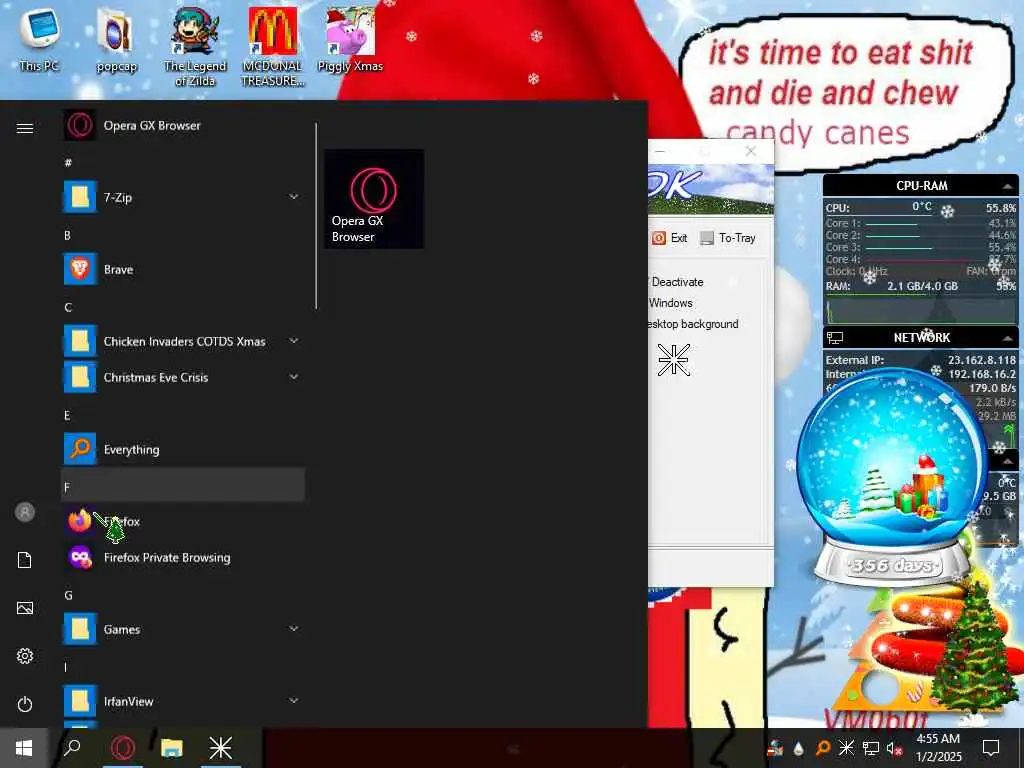Click the snowflake image in snow app window
Viewport: 1024px width, 768px height.
pyautogui.click(x=673, y=360)
